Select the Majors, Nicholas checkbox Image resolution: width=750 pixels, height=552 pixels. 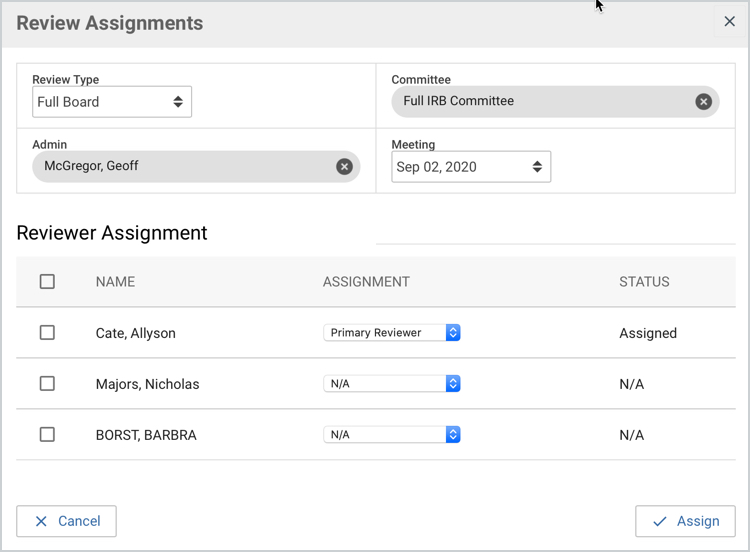47,384
